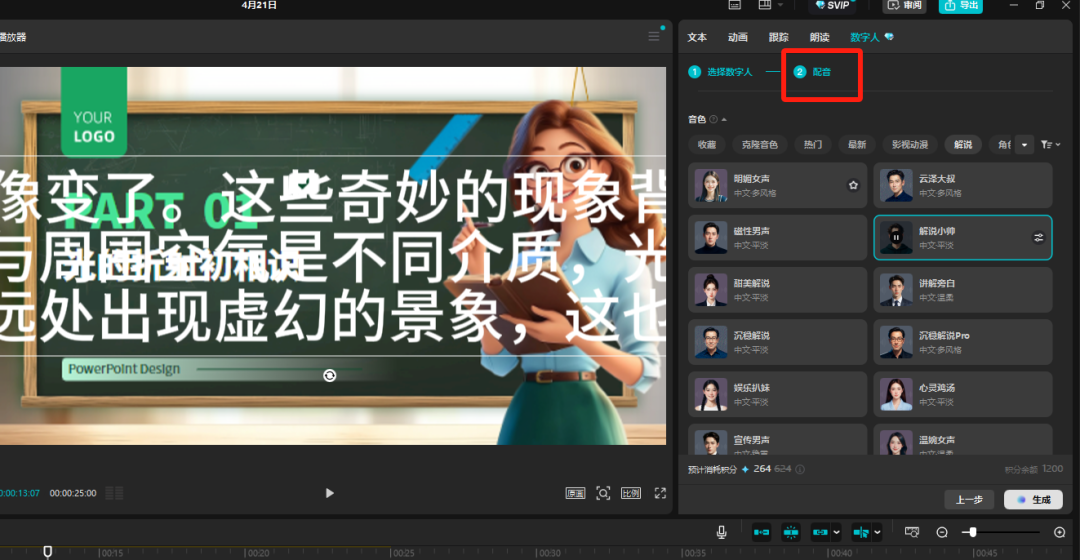Screen dimensions: 1080x560
Task: Expand dropdown next to linkage icon
Action: click(x=836, y=532)
